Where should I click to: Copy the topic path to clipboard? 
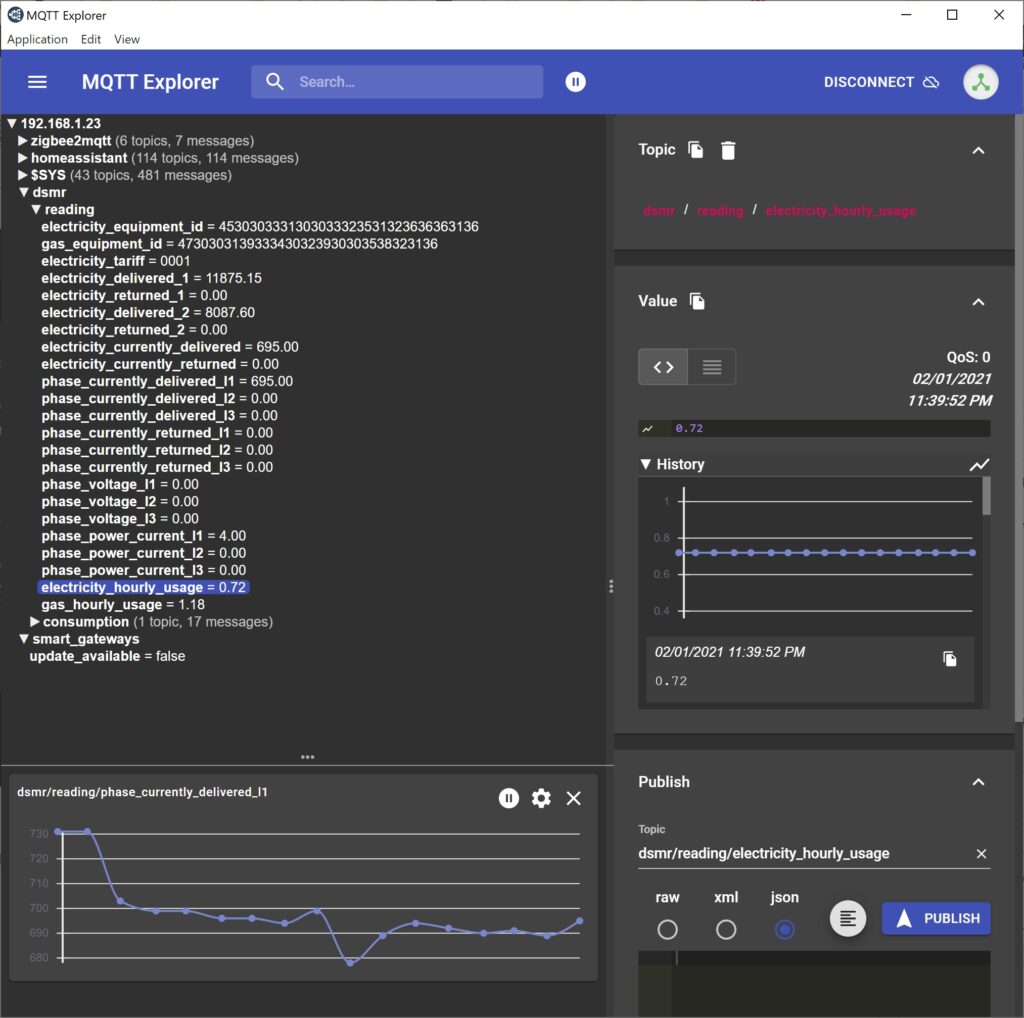[696, 150]
